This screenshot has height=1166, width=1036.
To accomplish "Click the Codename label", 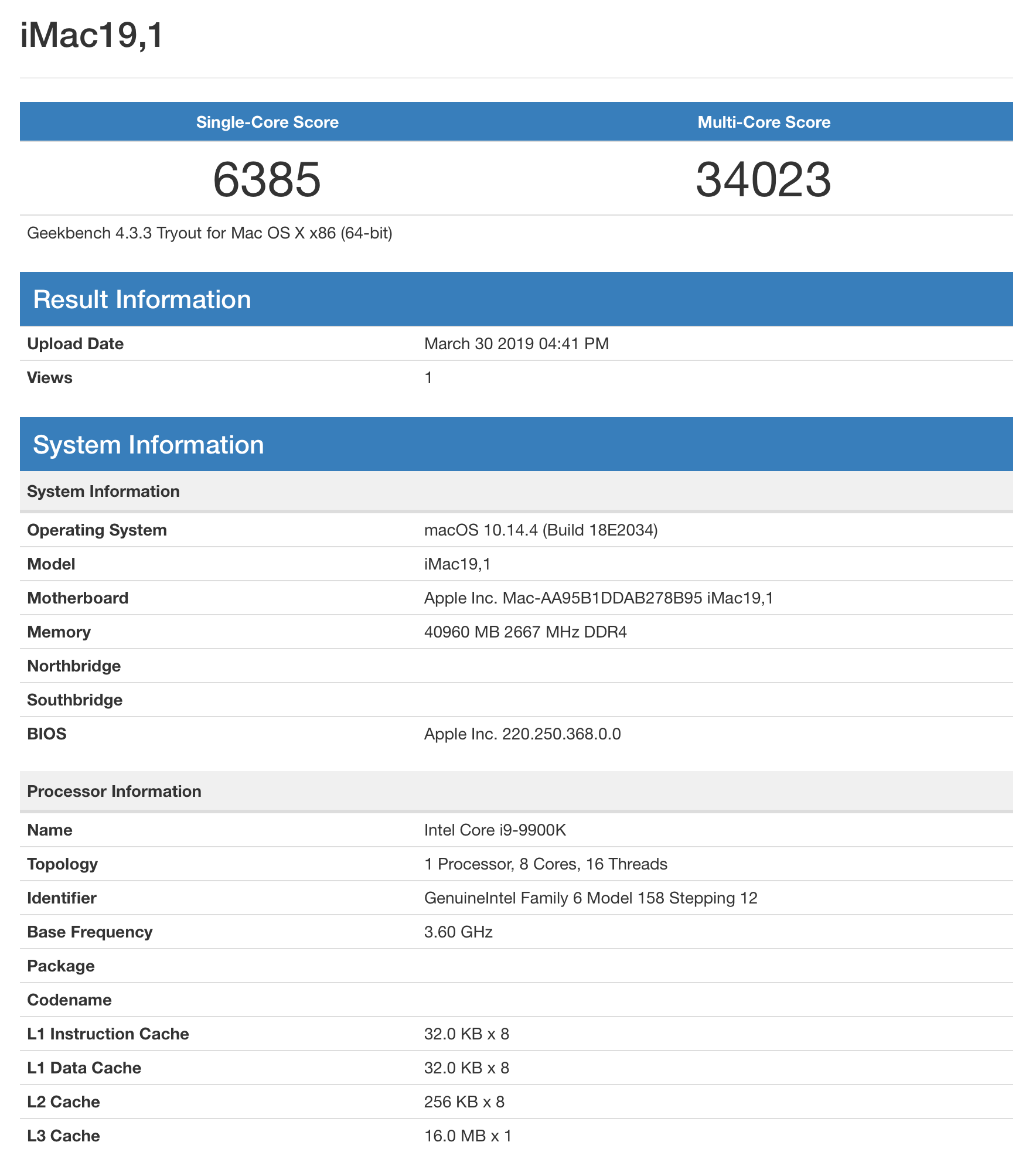I will 70,1000.
